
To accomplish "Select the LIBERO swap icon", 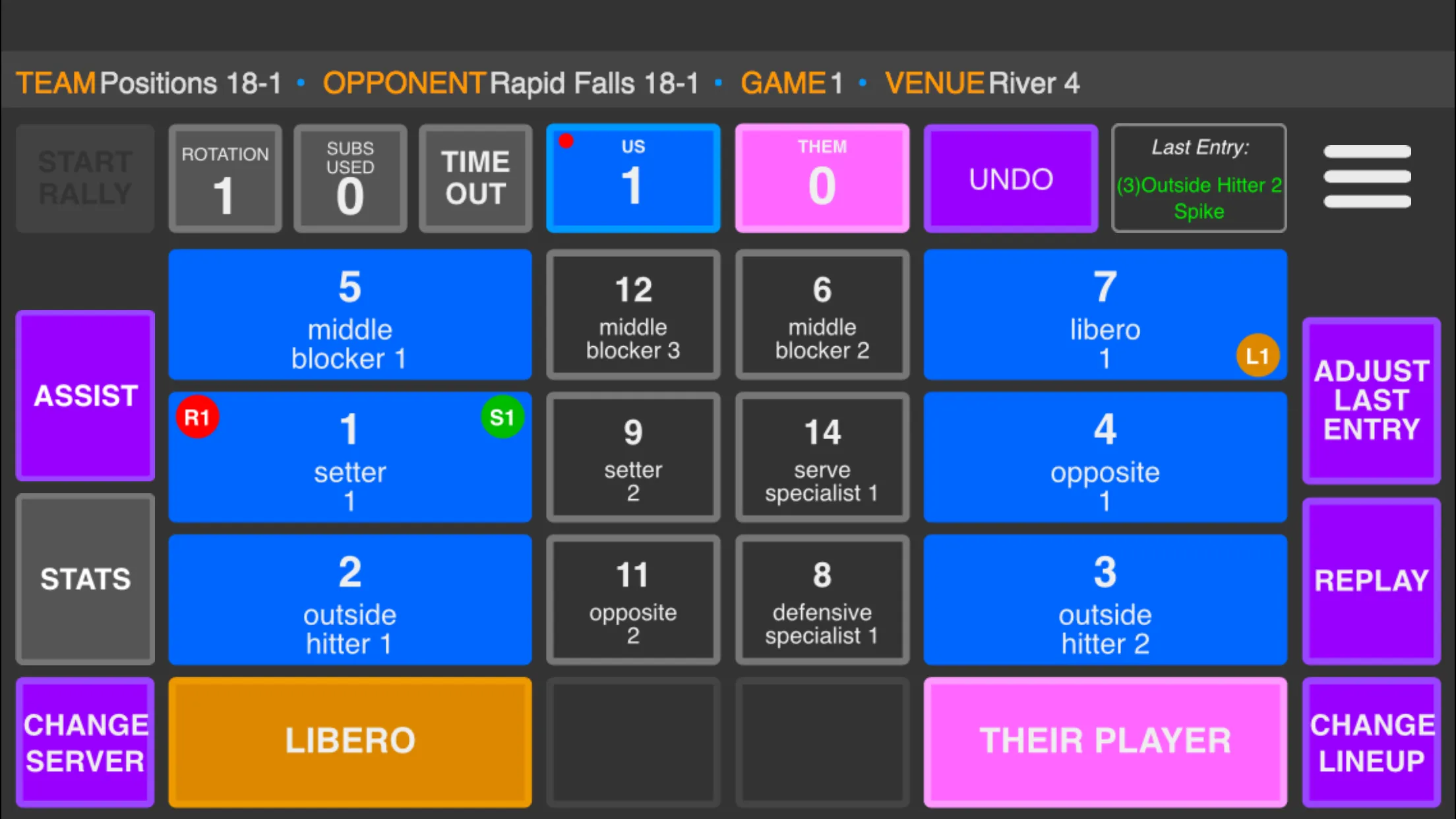I will pyautogui.click(x=1257, y=356).
